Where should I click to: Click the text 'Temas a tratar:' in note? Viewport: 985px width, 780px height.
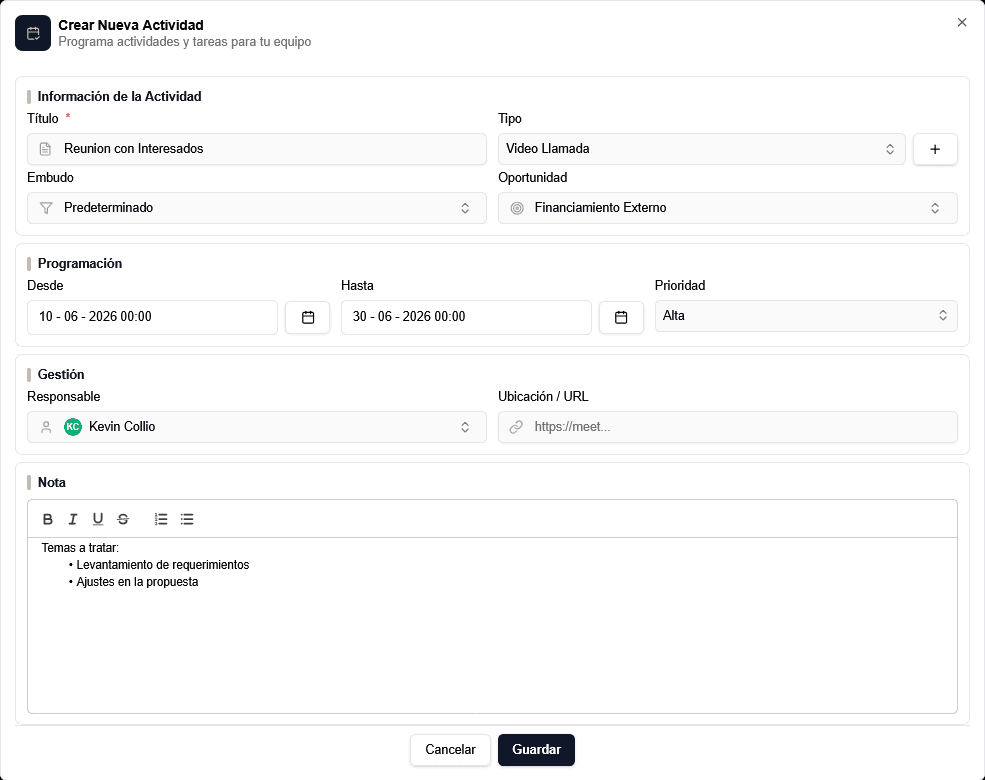[80, 548]
